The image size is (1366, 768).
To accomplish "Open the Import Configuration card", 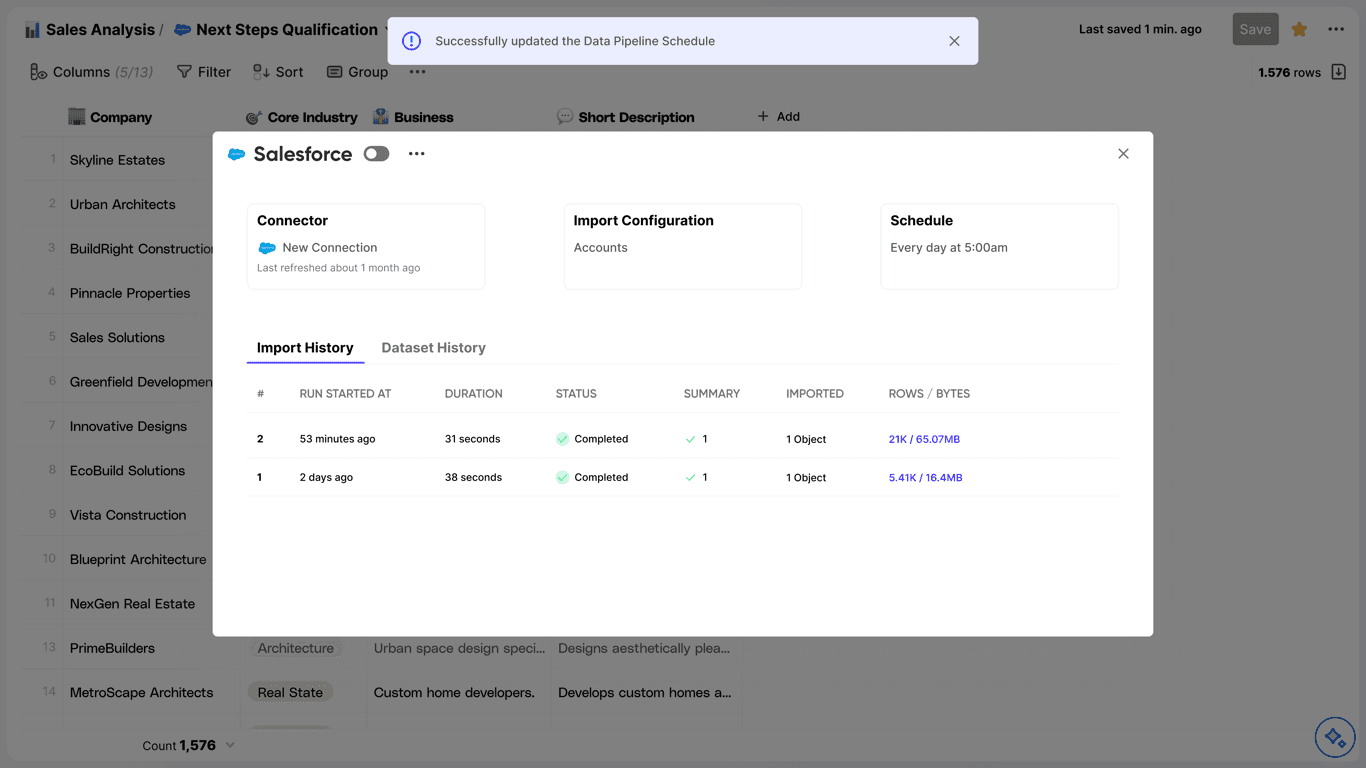I will (683, 247).
